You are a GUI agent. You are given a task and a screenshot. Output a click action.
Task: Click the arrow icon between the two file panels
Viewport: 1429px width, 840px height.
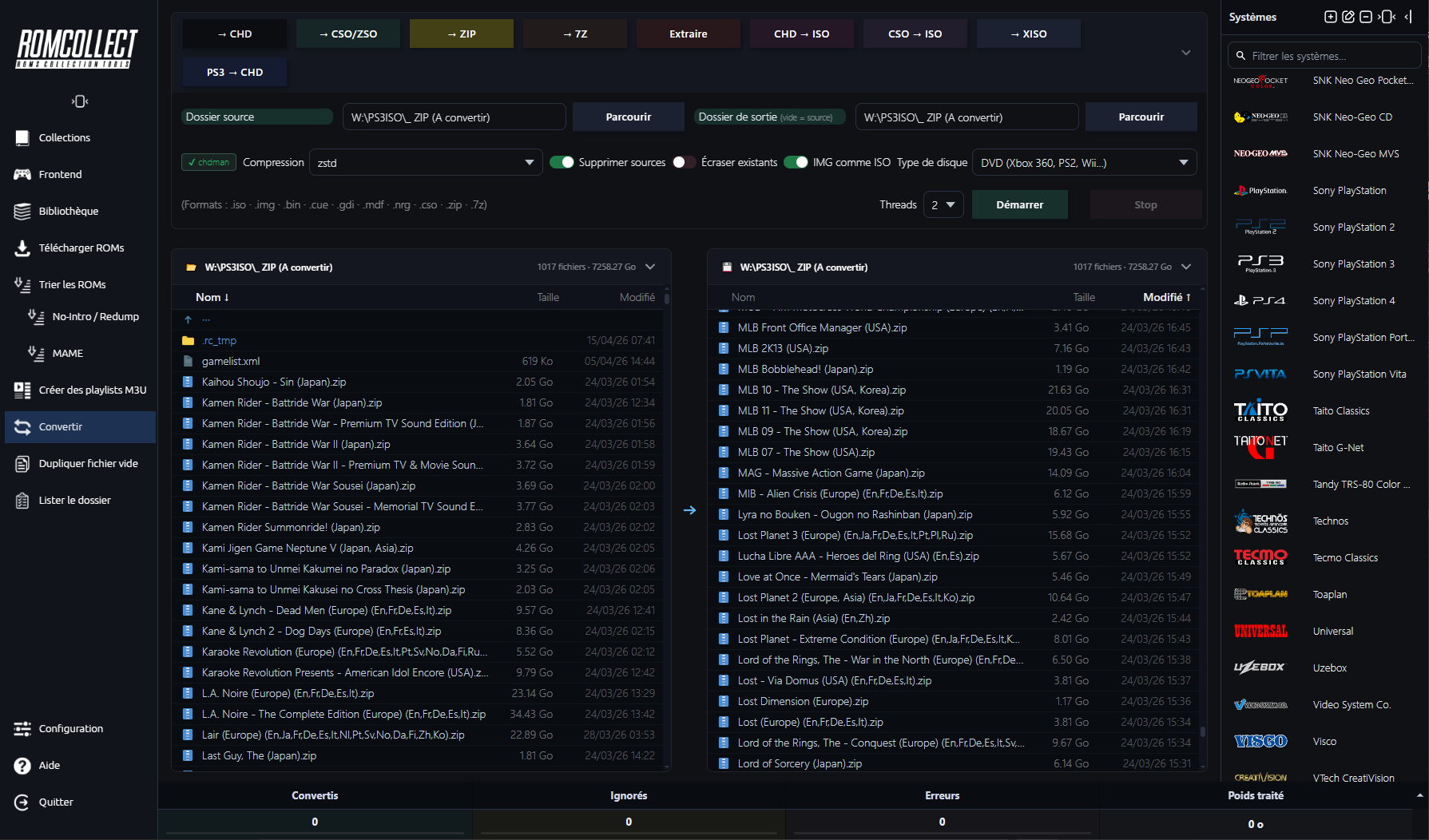689,510
